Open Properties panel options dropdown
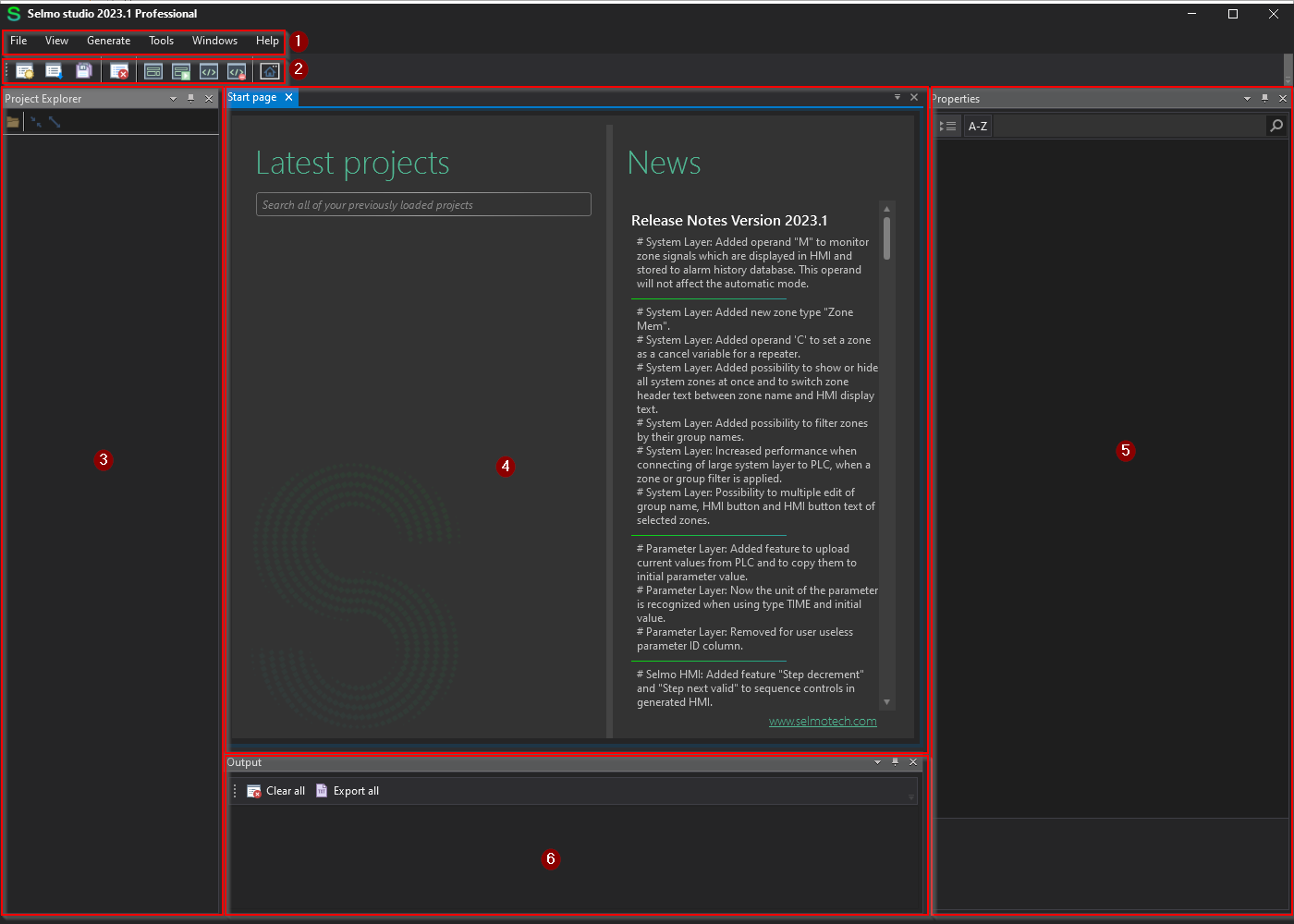Screen dimensions: 1294x924 (1247, 98)
